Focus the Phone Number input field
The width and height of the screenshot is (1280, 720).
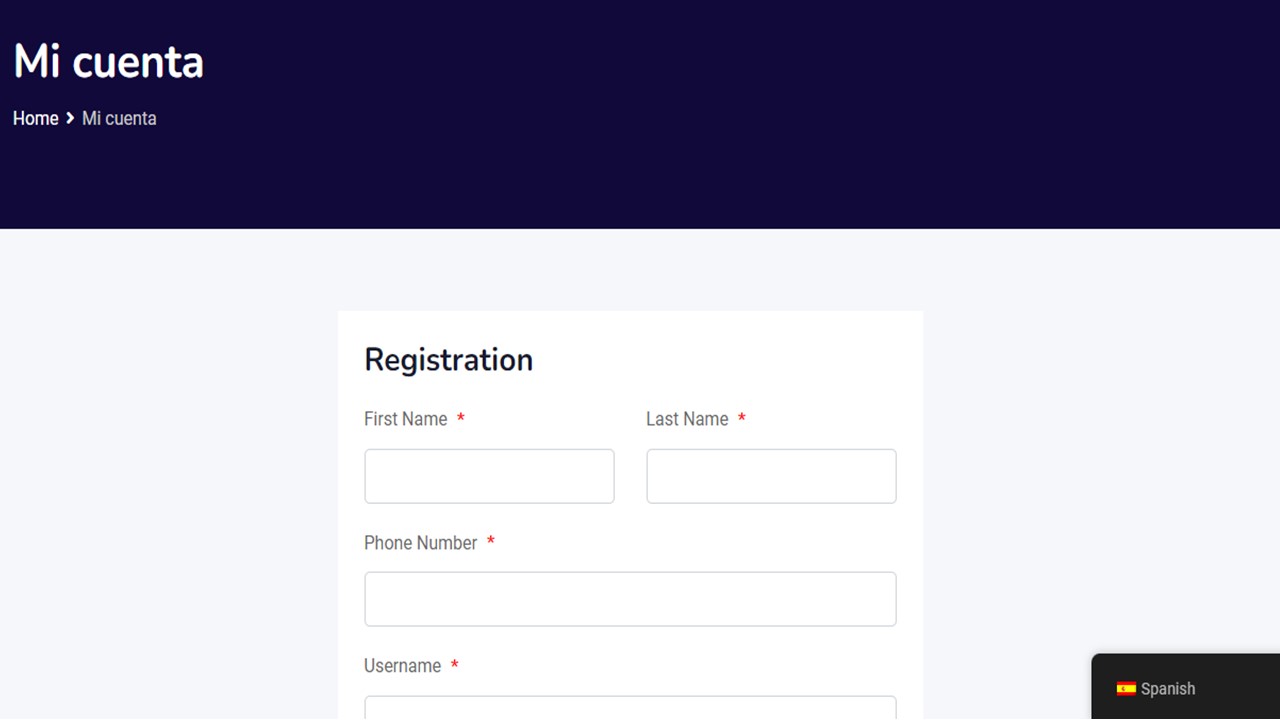630,598
